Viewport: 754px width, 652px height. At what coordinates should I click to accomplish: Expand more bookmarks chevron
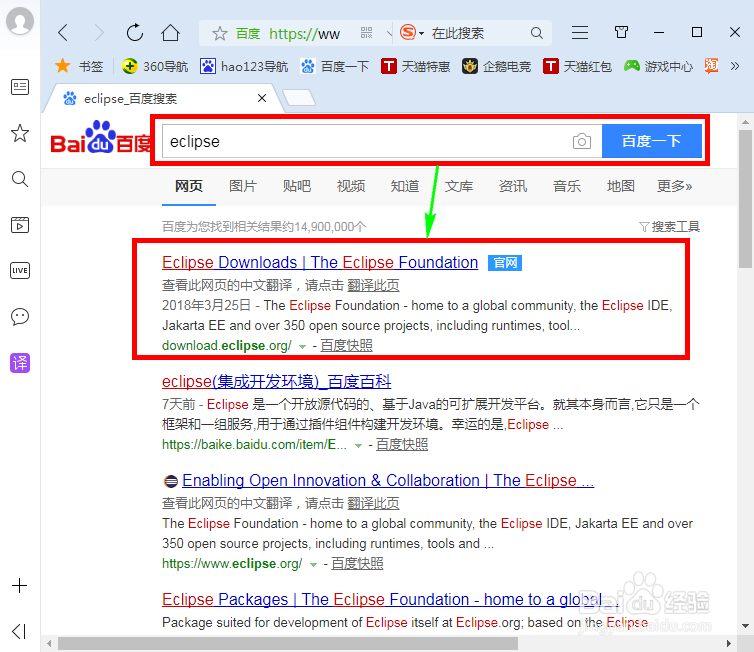(735, 66)
